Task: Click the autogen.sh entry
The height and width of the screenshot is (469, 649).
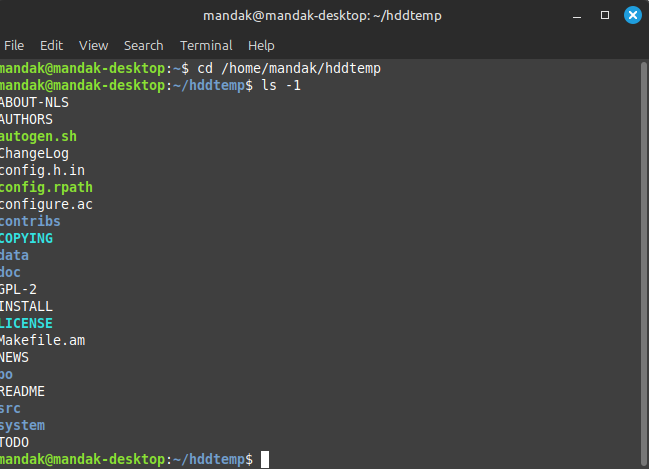Action: (38, 136)
